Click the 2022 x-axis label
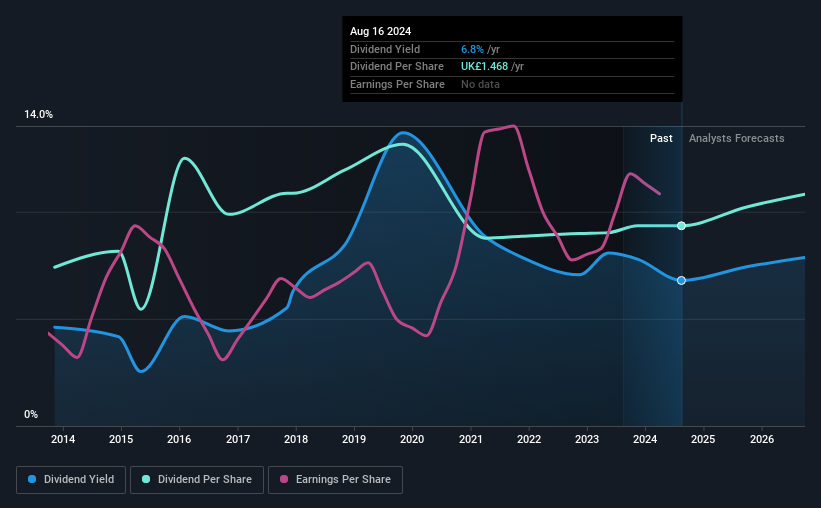The image size is (821, 508). coord(529,439)
